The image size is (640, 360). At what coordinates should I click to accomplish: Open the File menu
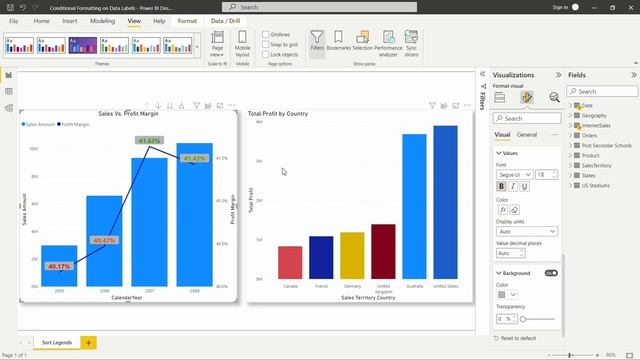tap(13, 21)
